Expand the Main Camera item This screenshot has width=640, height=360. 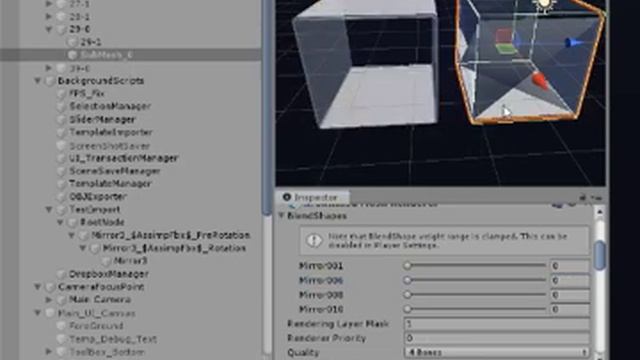pyautogui.click(x=49, y=300)
